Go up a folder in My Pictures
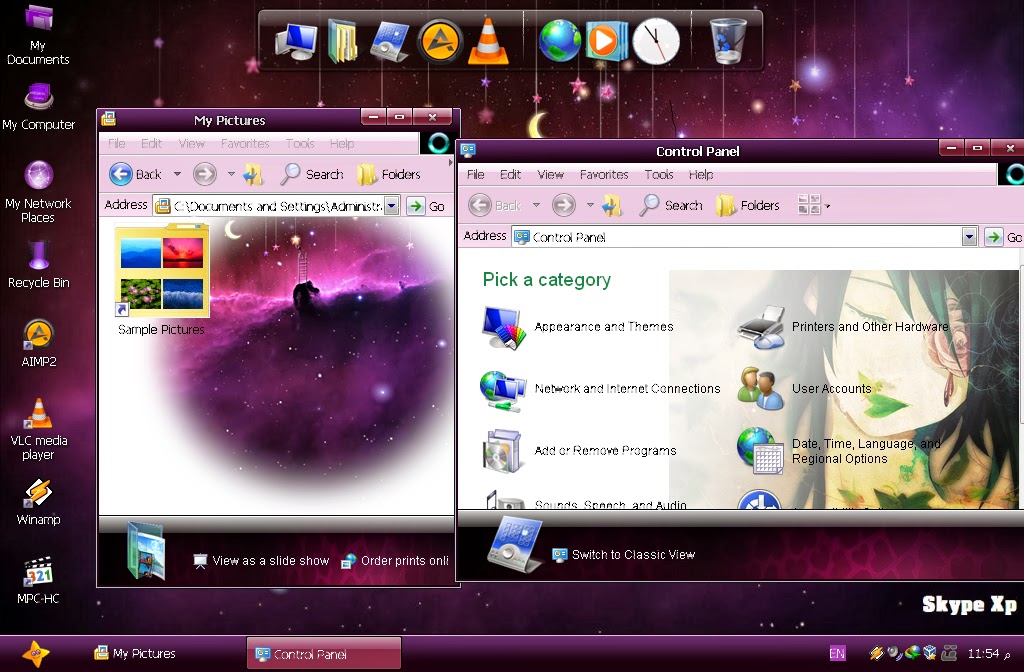Screen dimensions: 1024x672 click(253, 174)
